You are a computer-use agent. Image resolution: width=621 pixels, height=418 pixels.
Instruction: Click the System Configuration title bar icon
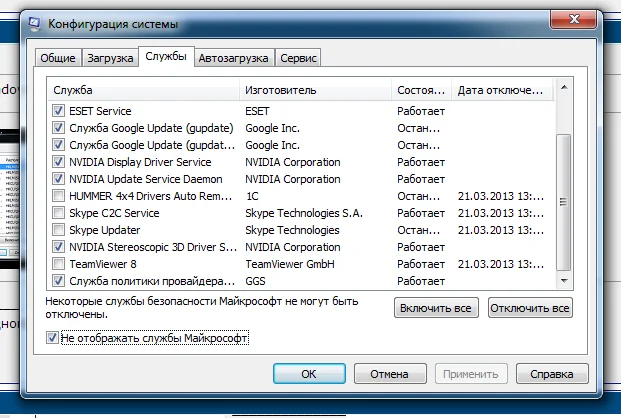[34, 24]
